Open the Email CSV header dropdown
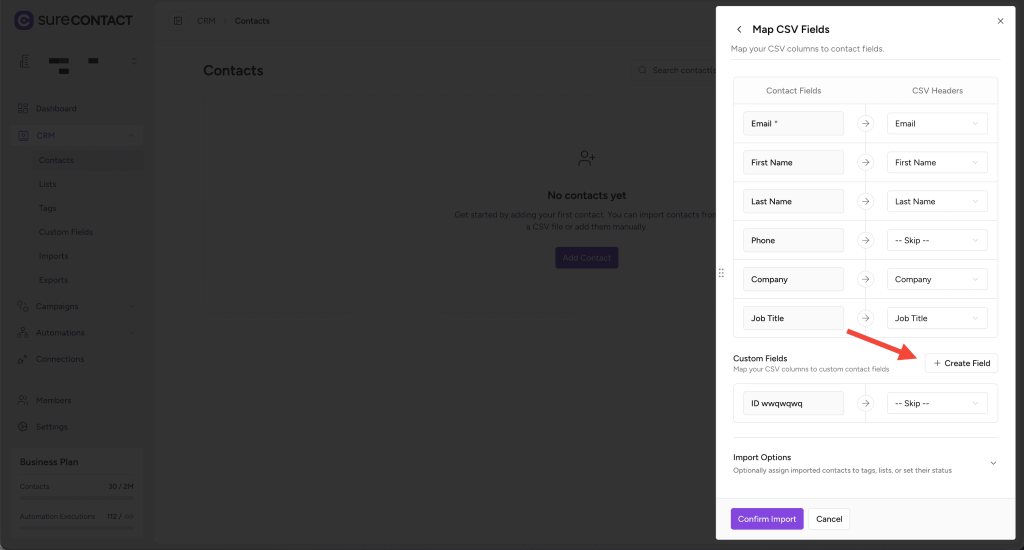Screen dimensions: 1024x550 [937, 124]
